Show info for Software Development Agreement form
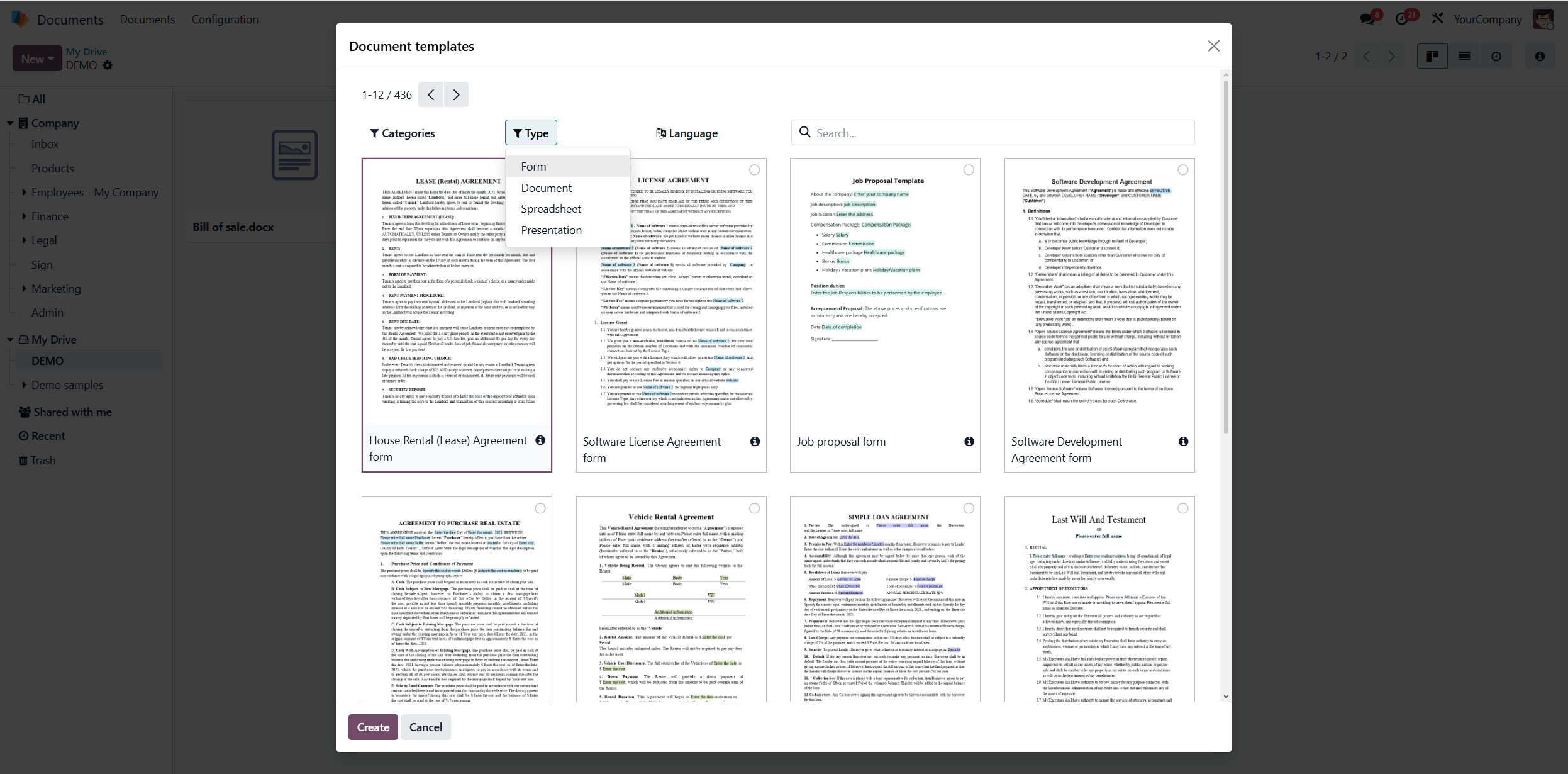Image resolution: width=1568 pixels, height=774 pixels. pos(1184,442)
